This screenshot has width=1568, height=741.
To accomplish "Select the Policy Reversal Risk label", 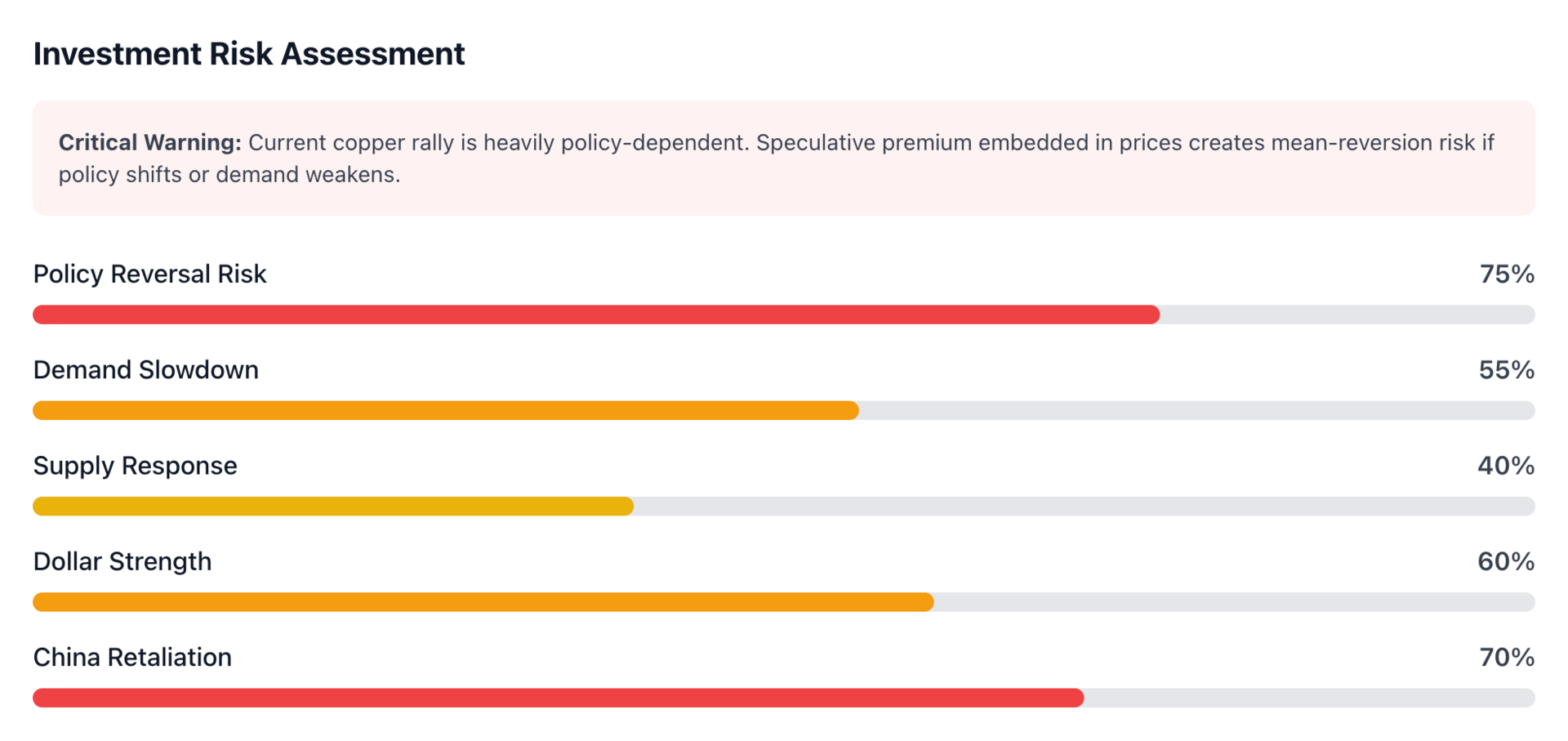I will tap(149, 274).
